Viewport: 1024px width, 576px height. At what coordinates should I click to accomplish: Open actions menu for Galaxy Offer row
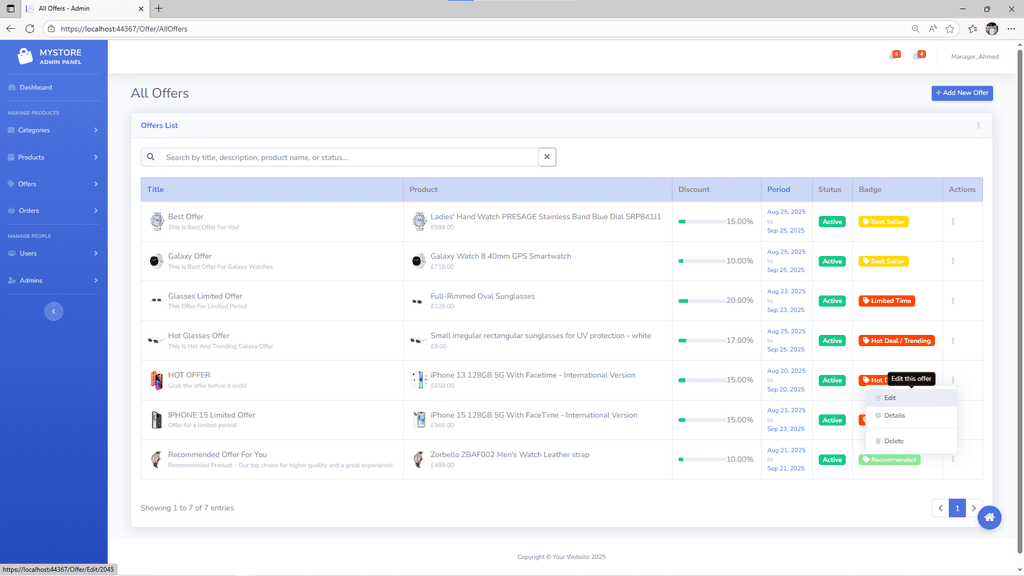point(952,261)
